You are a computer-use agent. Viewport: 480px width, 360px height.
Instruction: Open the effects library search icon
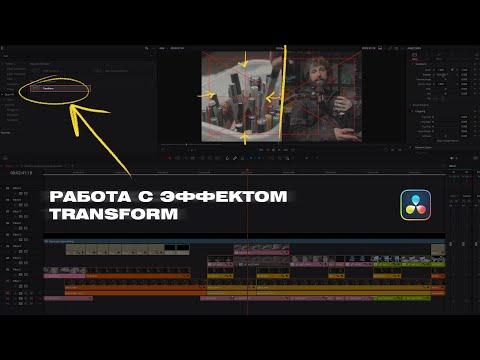[x=146, y=48]
